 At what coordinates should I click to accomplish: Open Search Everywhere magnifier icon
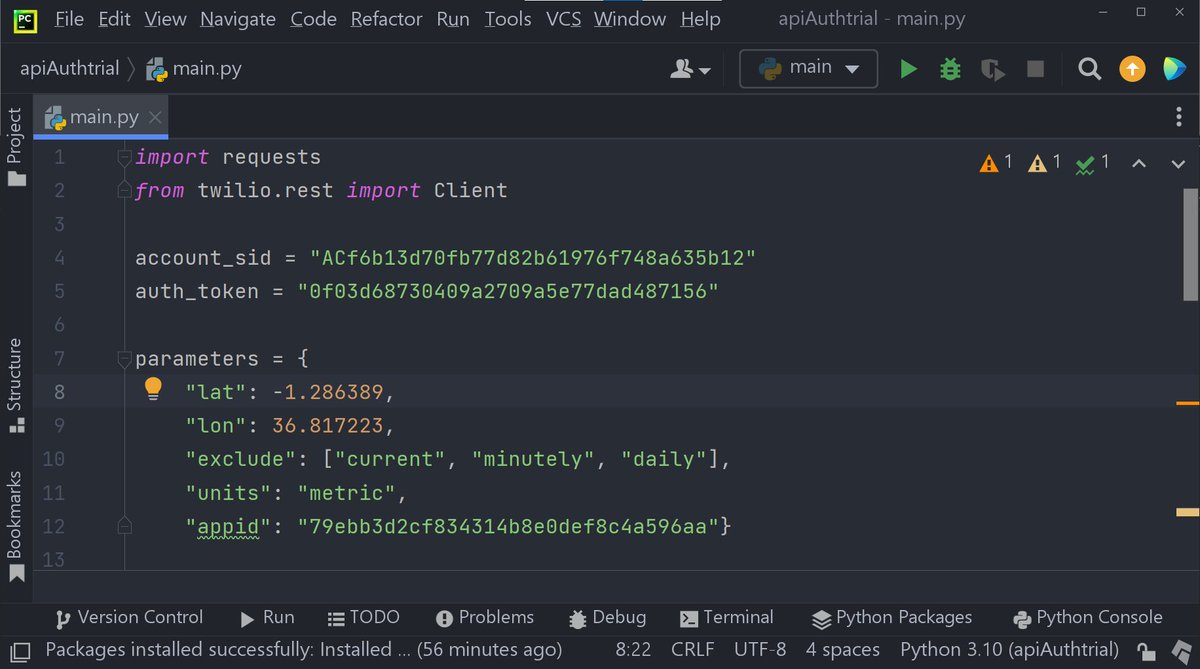point(1089,69)
